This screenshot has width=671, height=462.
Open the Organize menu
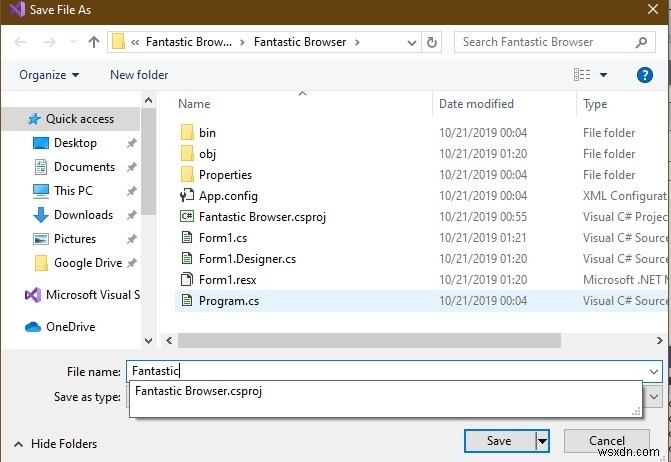tap(49, 75)
